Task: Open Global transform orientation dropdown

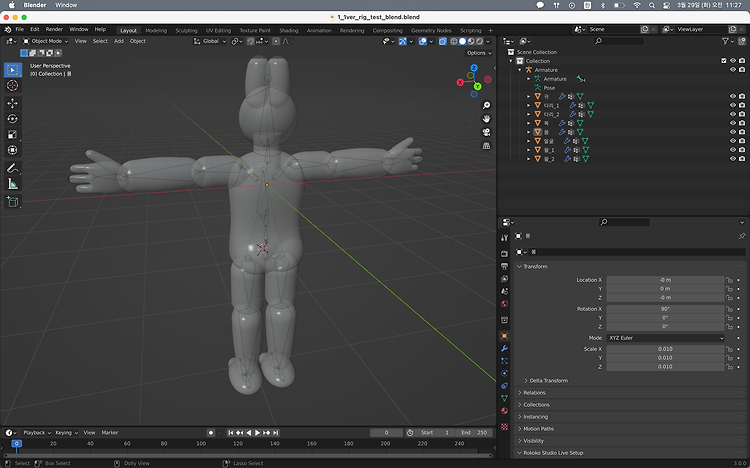Action: click(x=210, y=41)
